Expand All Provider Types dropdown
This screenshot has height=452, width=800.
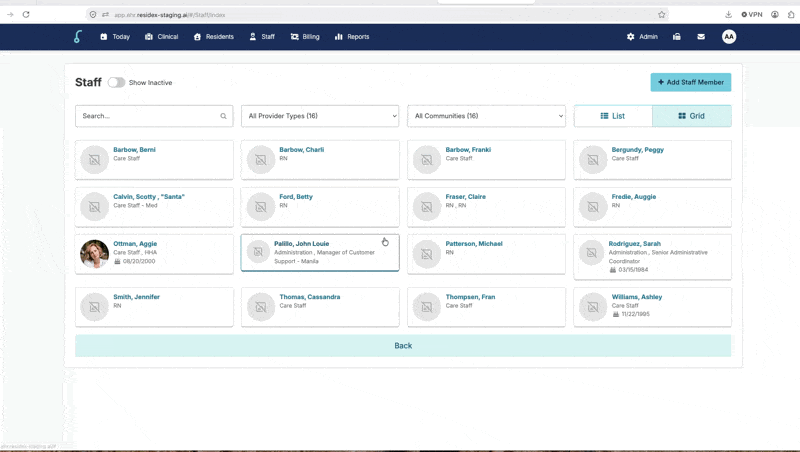(320, 116)
